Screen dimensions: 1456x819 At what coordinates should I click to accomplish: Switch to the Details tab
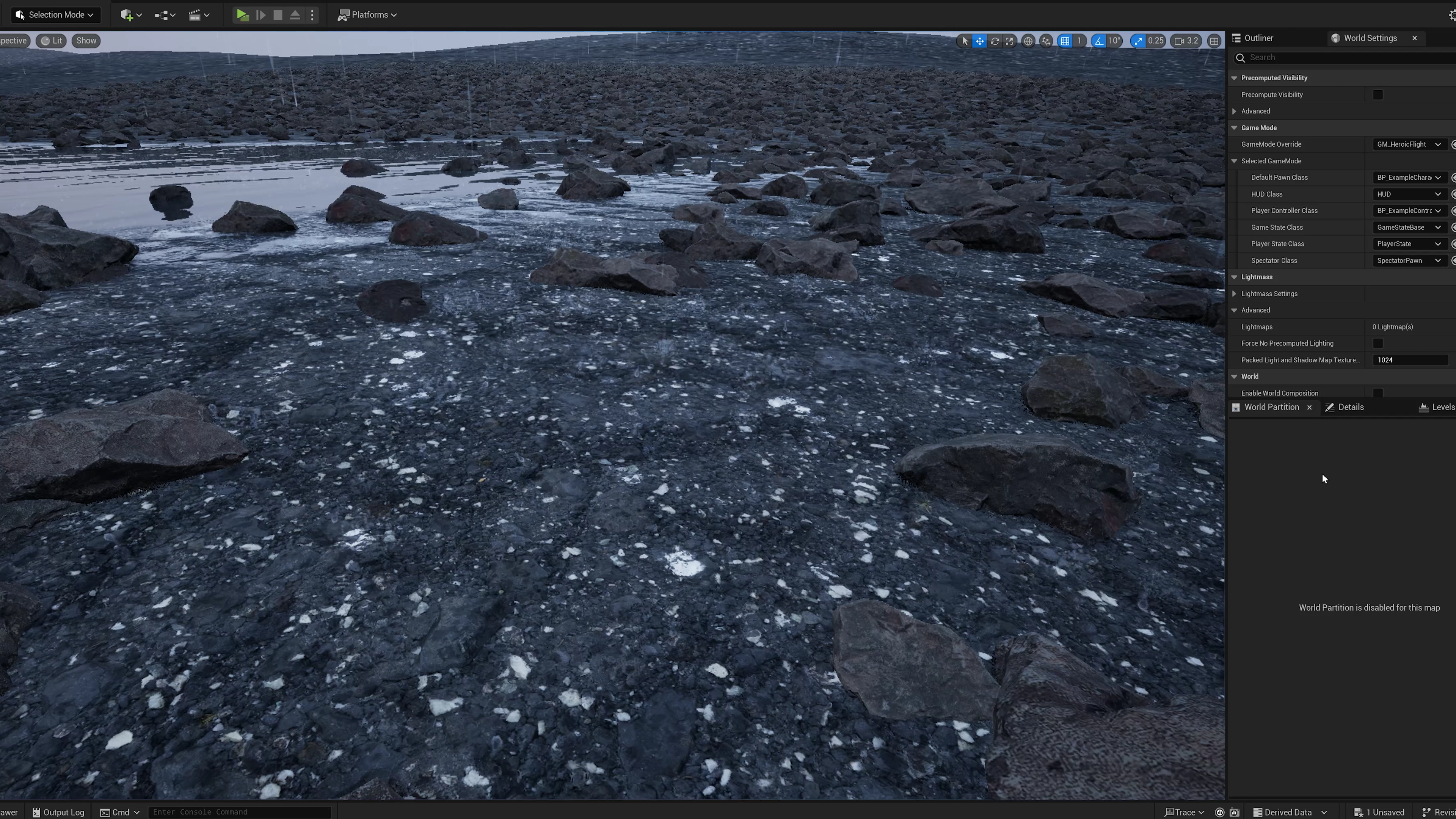1350,408
